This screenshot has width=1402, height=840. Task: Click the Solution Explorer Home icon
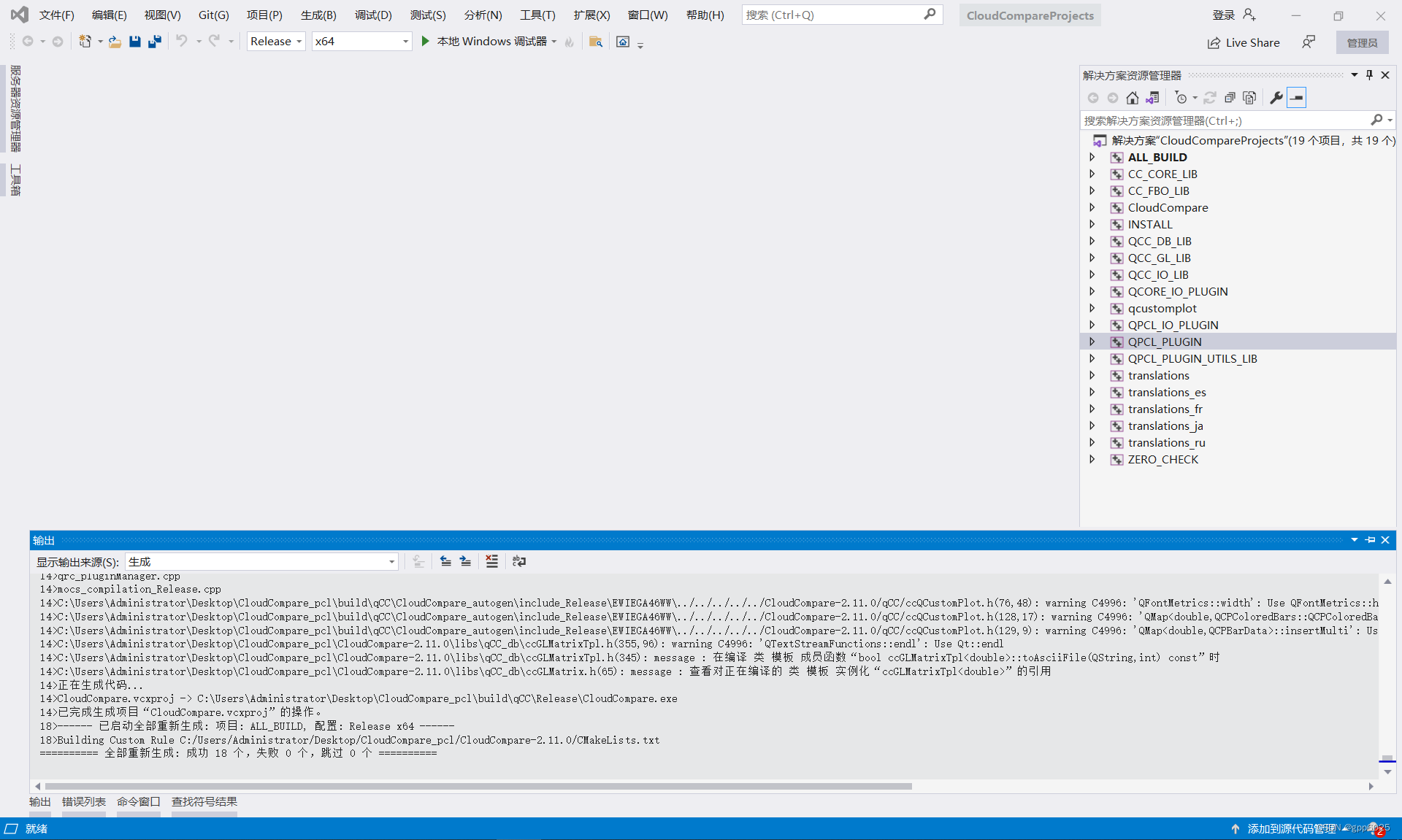pos(1132,97)
